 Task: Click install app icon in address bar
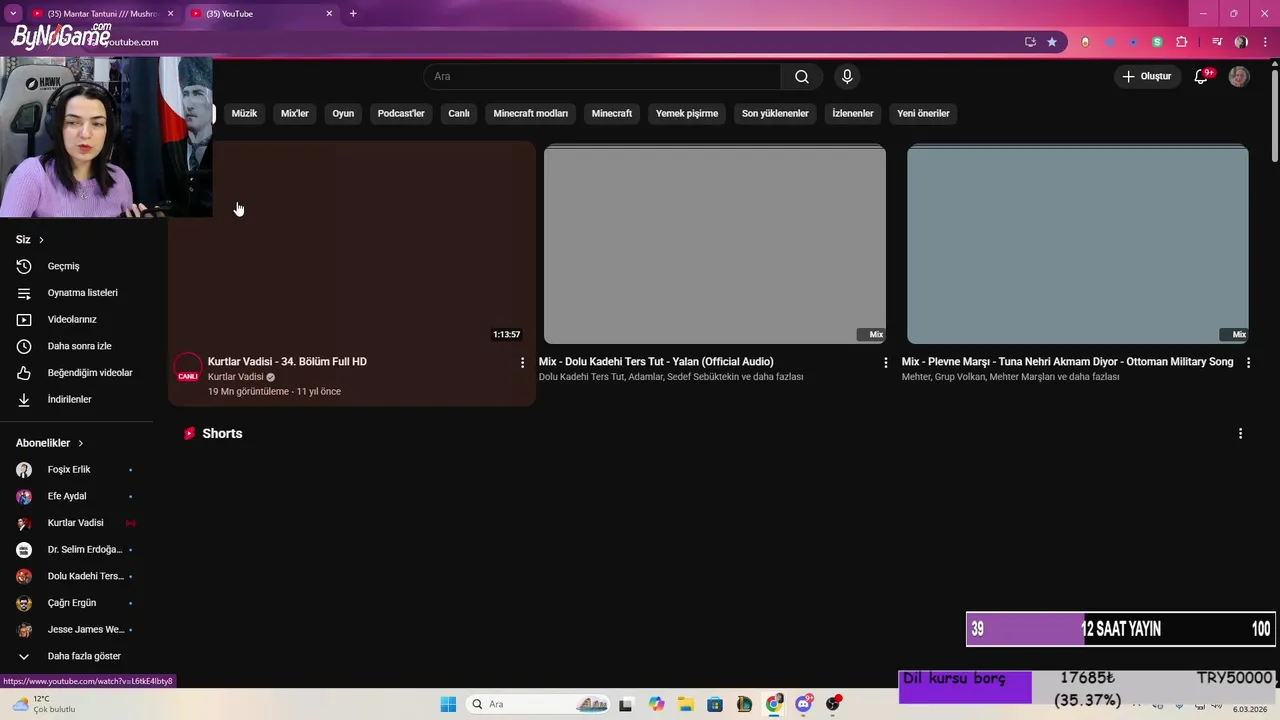pyautogui.click(x=1030, y=42)
